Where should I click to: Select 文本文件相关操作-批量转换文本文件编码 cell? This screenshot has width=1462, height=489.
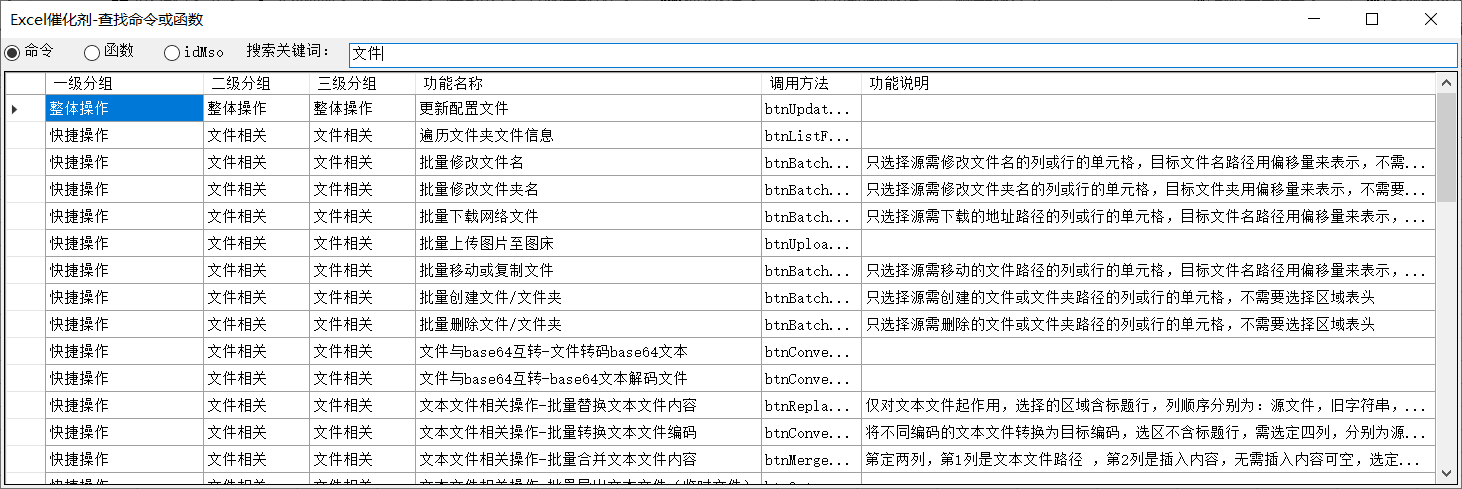(589, 432)
